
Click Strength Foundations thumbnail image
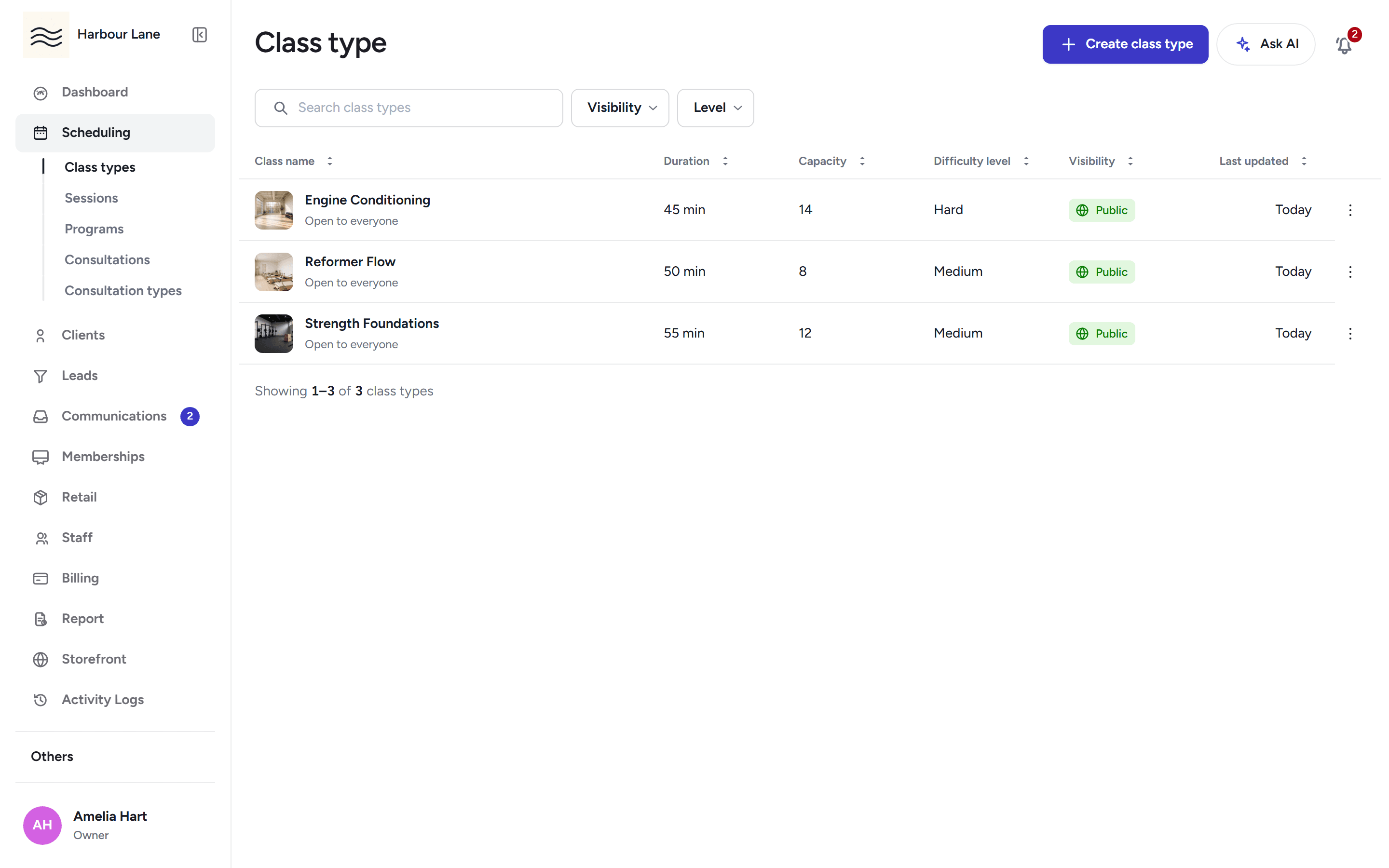click(274, 334)
